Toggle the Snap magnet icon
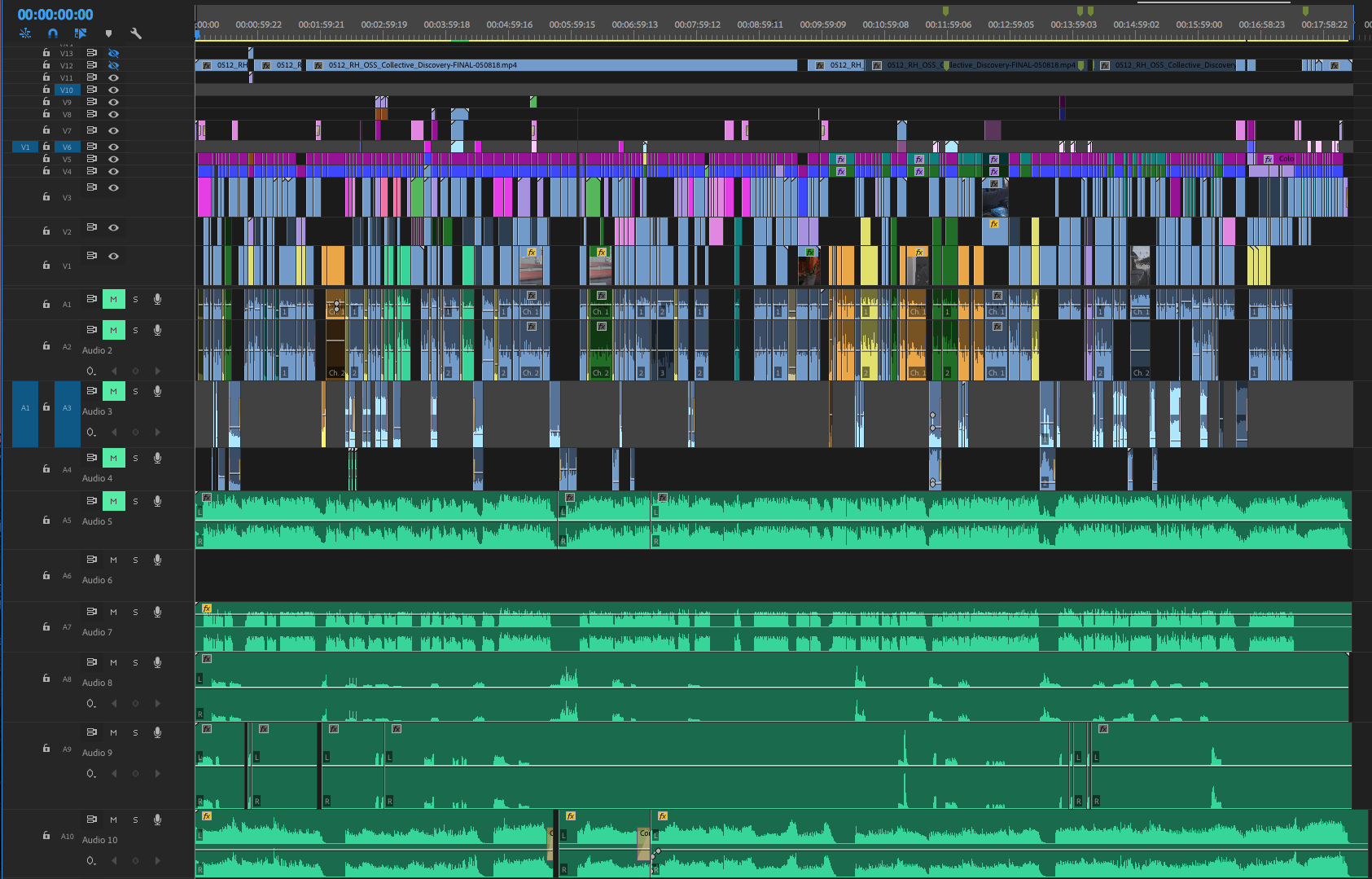This screenshot has height=879, width=1372. [53, 33]
